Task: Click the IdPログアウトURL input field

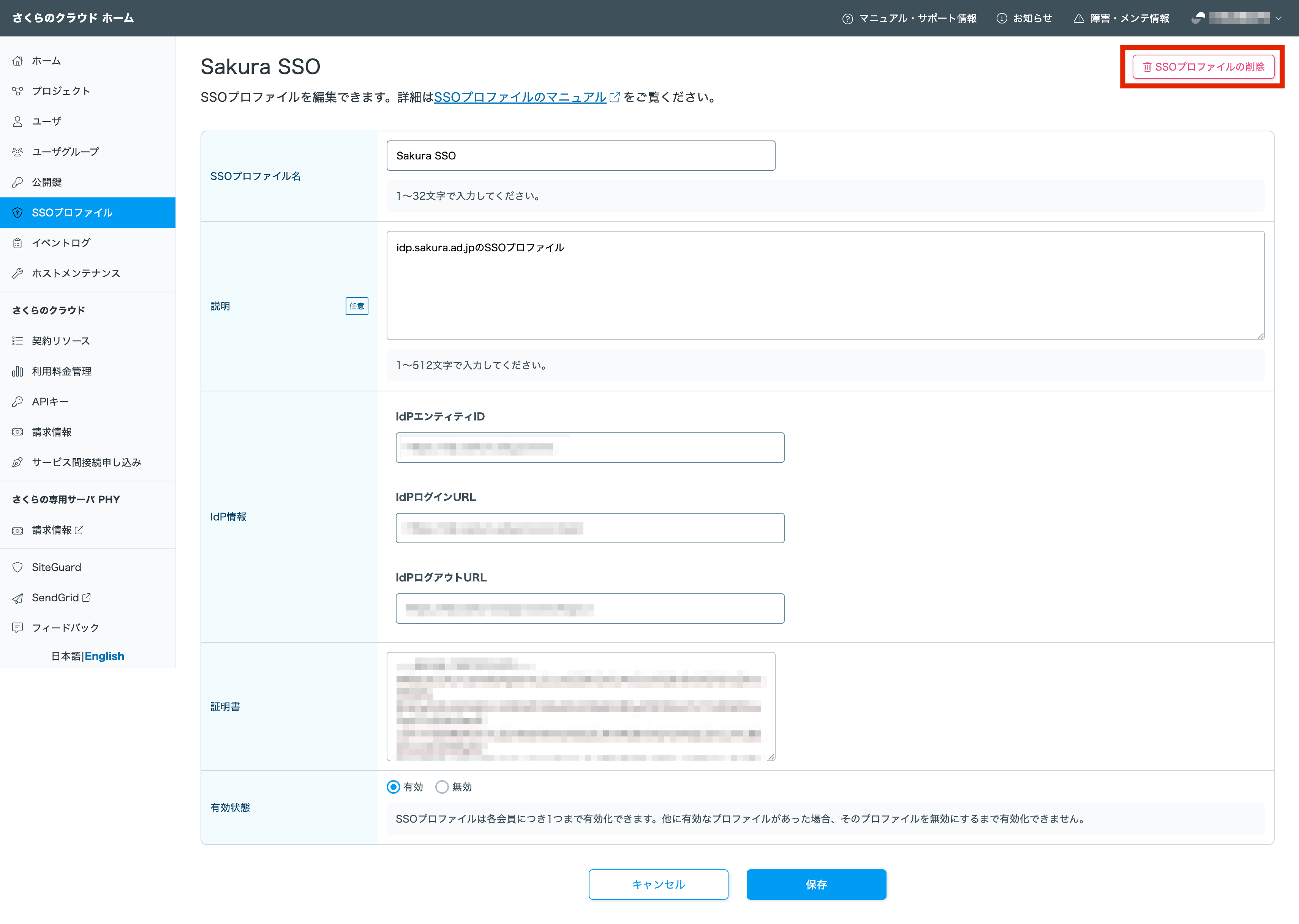Action: (590, 609)
